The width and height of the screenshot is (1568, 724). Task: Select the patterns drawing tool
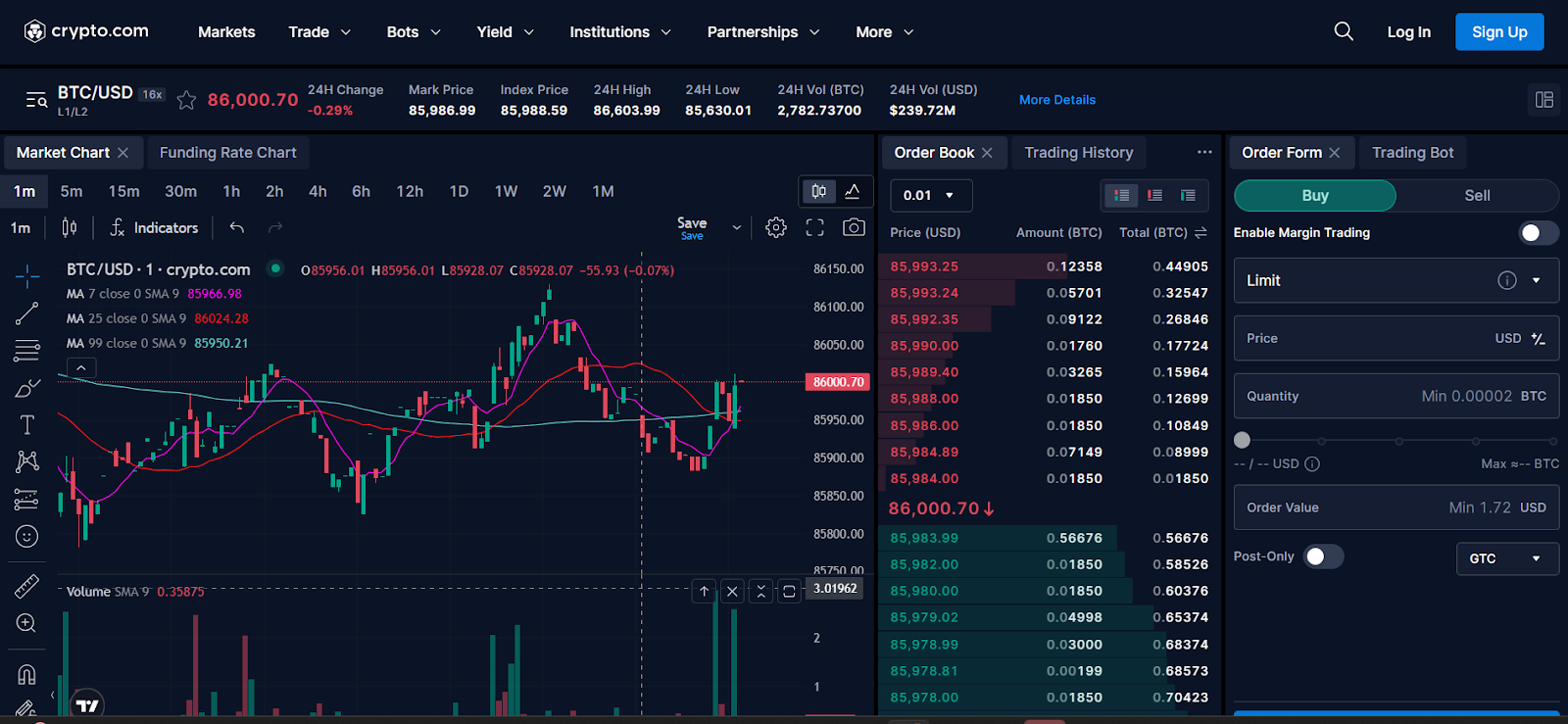point(27,461)
